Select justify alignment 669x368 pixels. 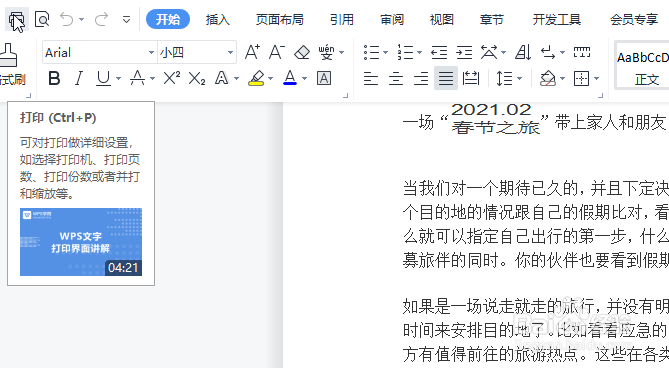pos(446,78)
